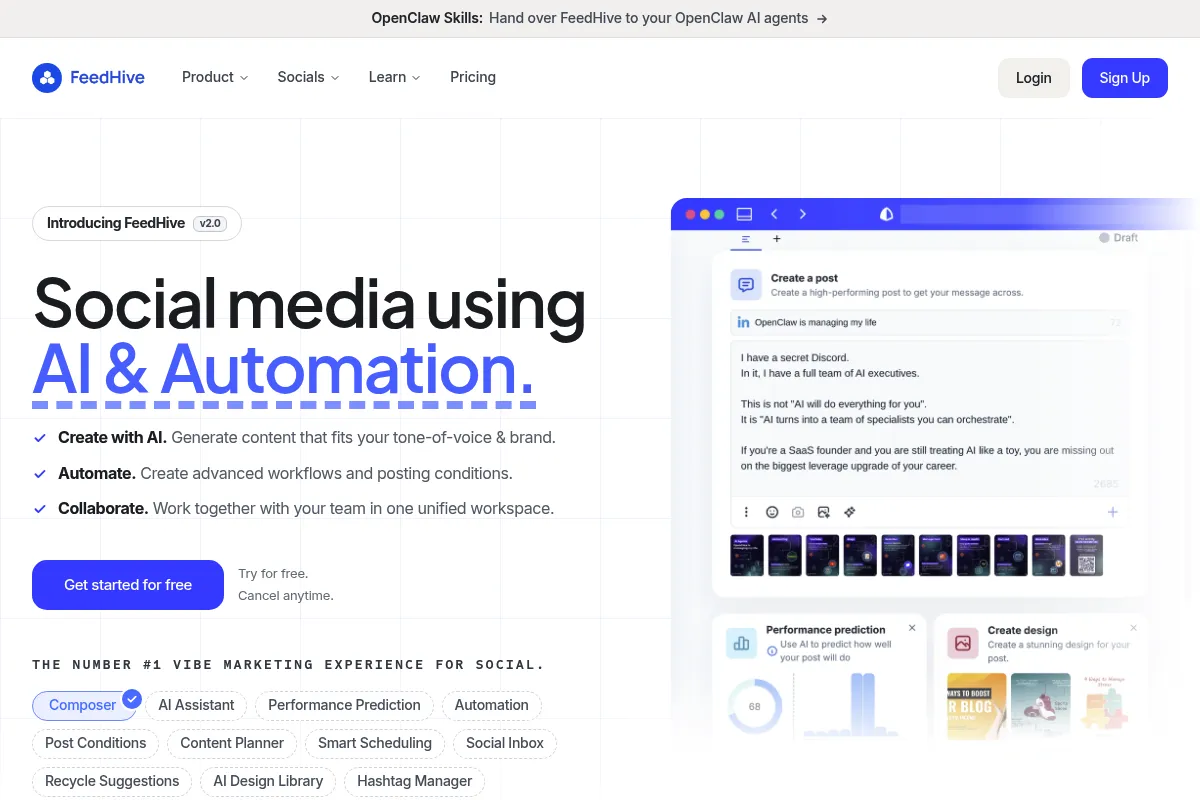The image size is (1200, 800).
Task: Click the white hive icon in mockup address bar
Action: coord(885,214)
